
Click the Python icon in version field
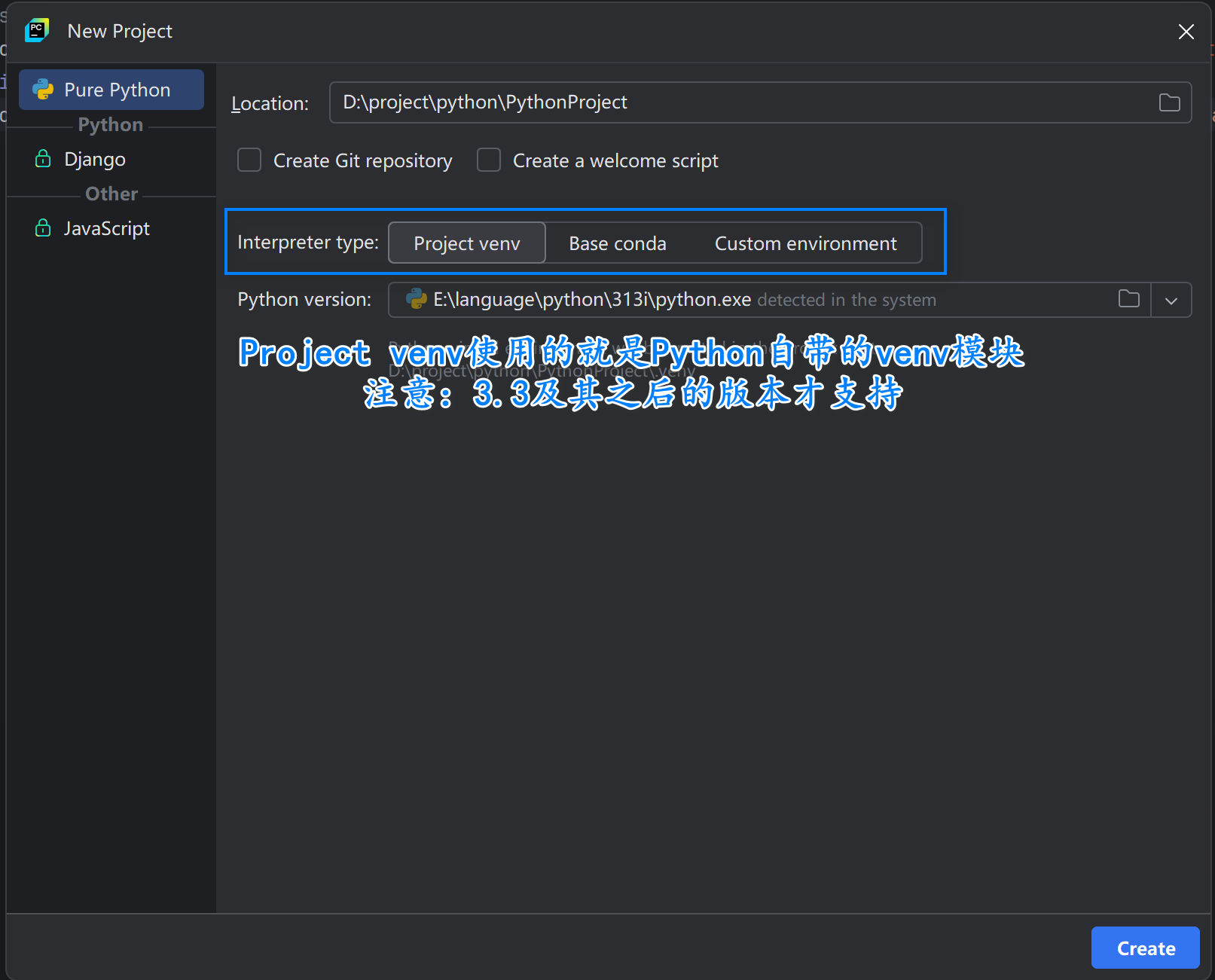pos(417,299)
